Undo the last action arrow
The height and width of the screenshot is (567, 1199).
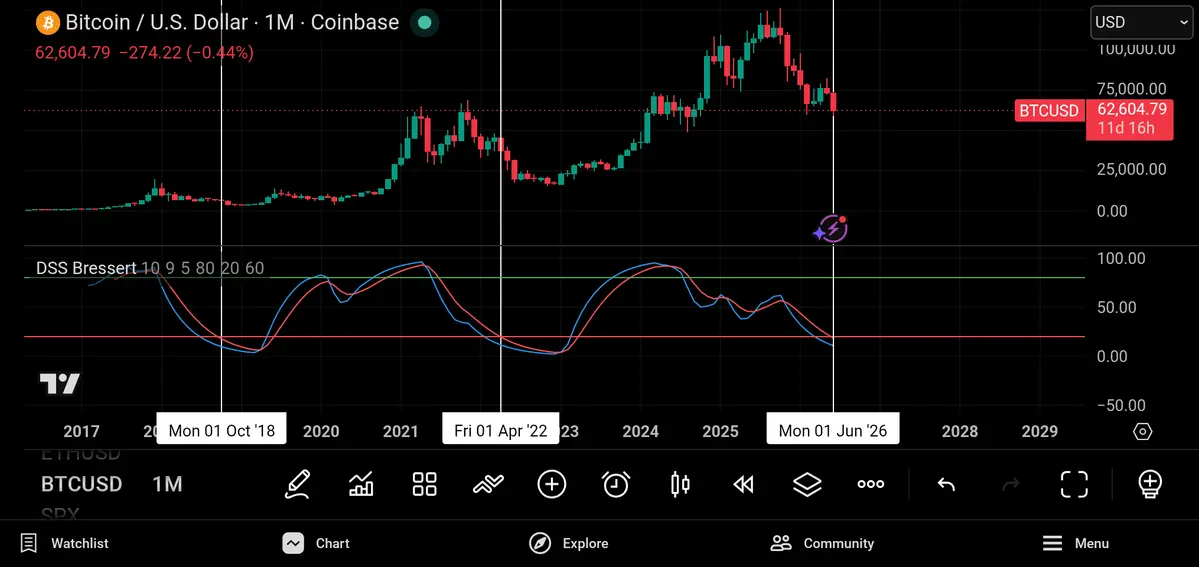(x=946, y=484)
